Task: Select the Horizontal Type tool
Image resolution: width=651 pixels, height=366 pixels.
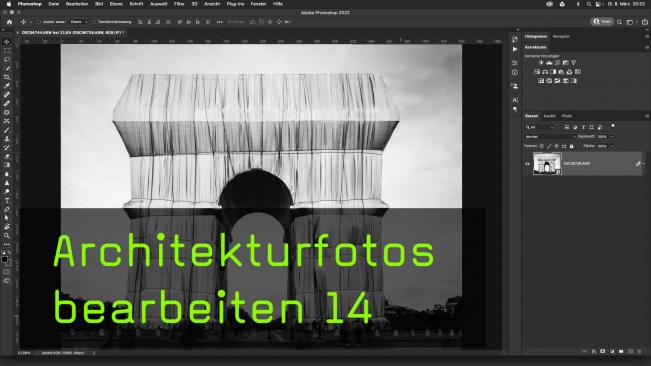Action: click(x=7, y=200)
